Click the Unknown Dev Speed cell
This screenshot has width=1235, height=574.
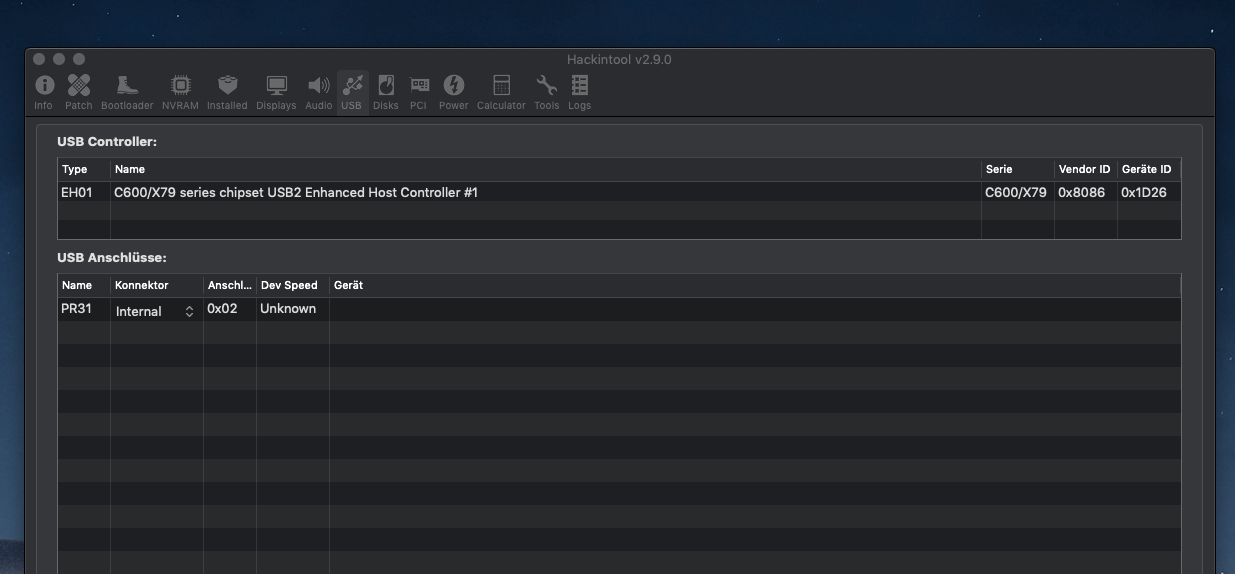[x=288, y=309]
